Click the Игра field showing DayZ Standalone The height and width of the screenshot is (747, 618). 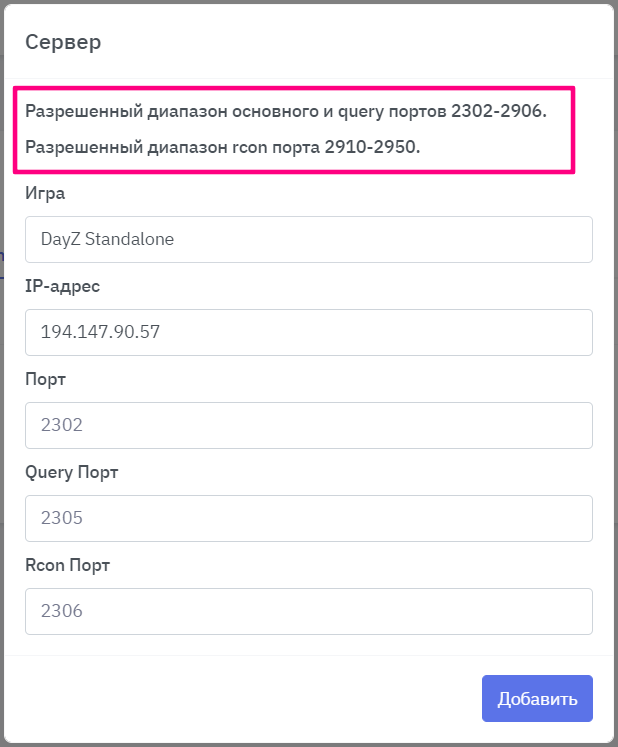308,240
